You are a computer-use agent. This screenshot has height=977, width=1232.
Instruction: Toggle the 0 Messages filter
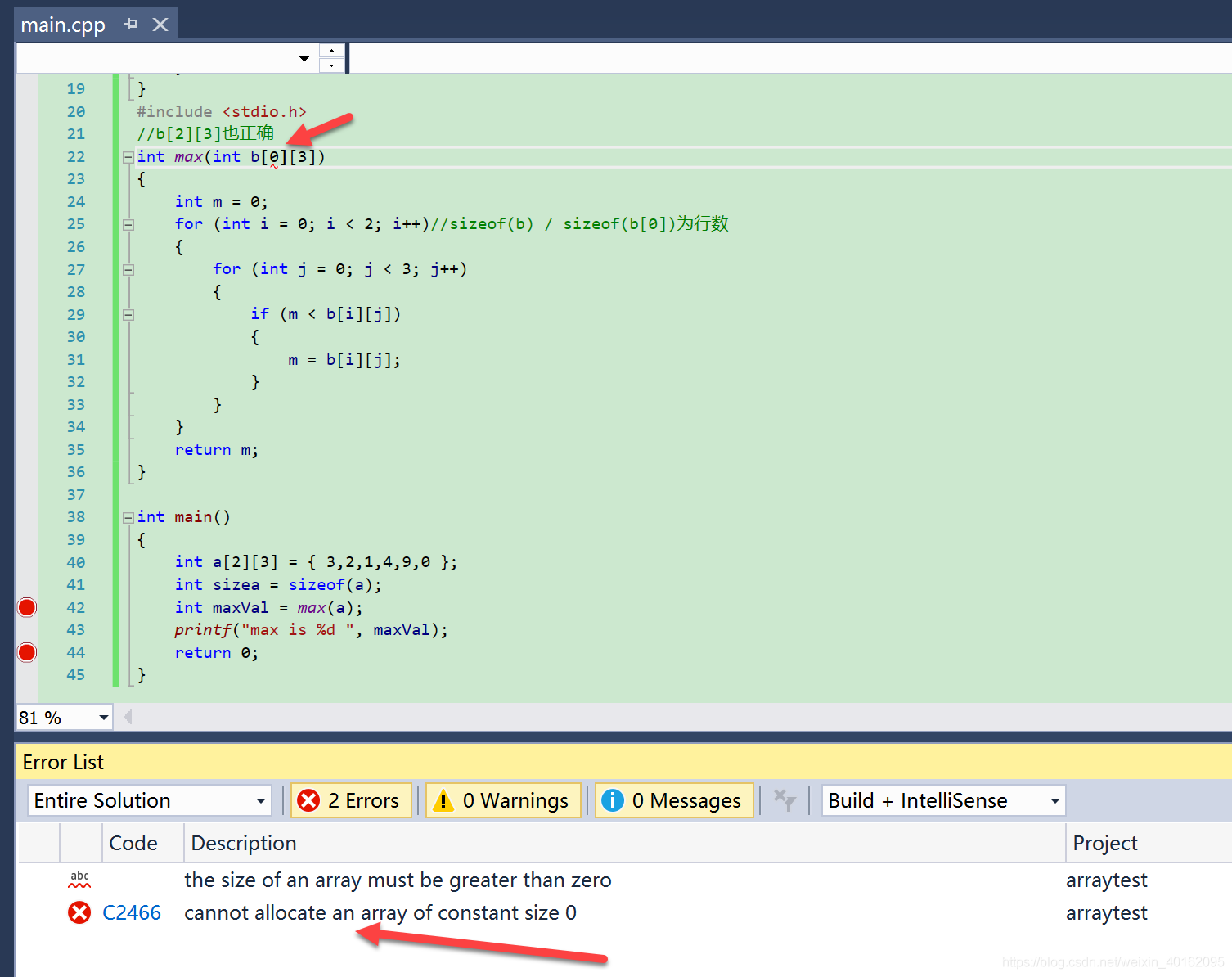click(x=674, y=800)
